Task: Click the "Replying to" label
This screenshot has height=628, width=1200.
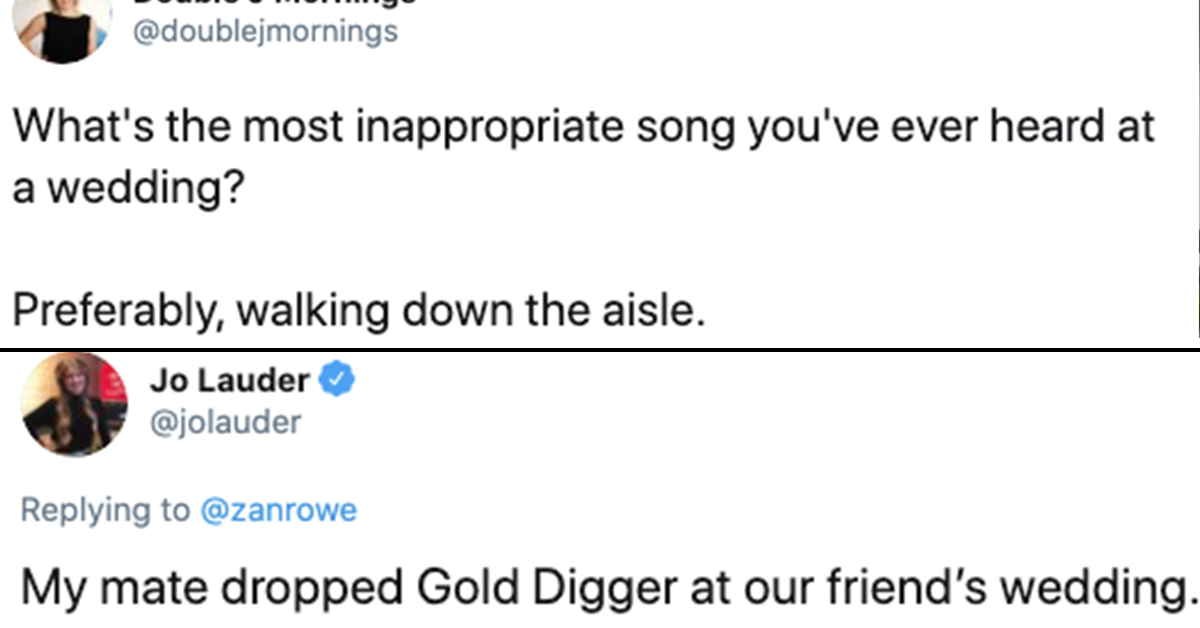Action: pyautogui.click(x=104, y=510)
